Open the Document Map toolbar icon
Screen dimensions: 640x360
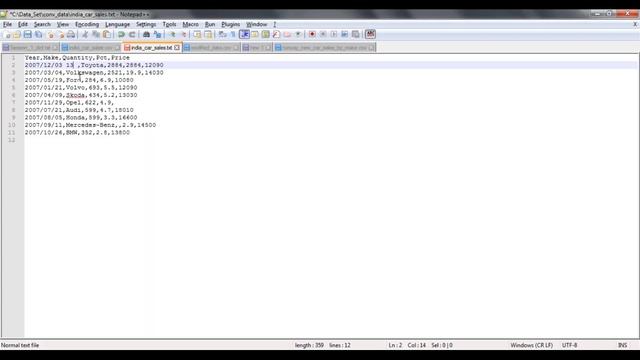pyautogui.click(x=265, y=34)
